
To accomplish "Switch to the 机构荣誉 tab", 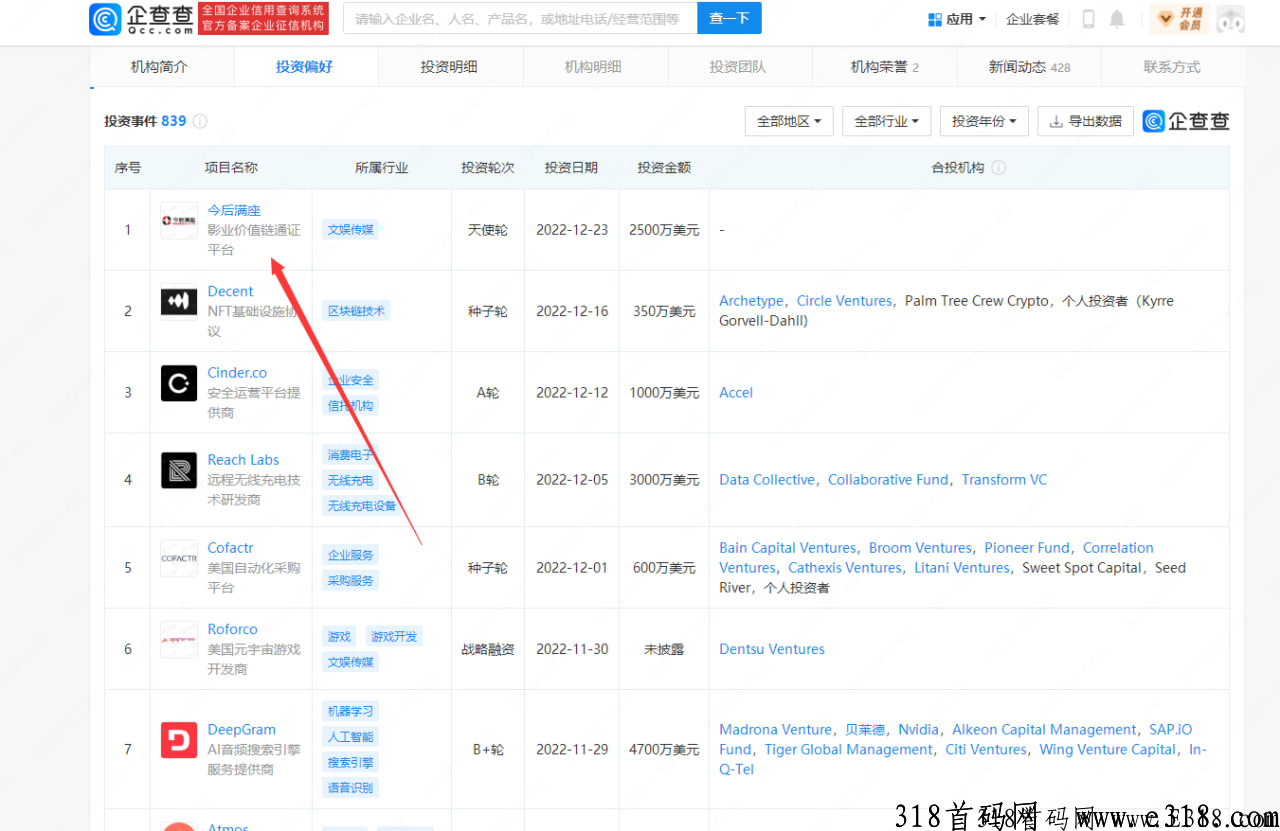I will (x=884, y=67).
